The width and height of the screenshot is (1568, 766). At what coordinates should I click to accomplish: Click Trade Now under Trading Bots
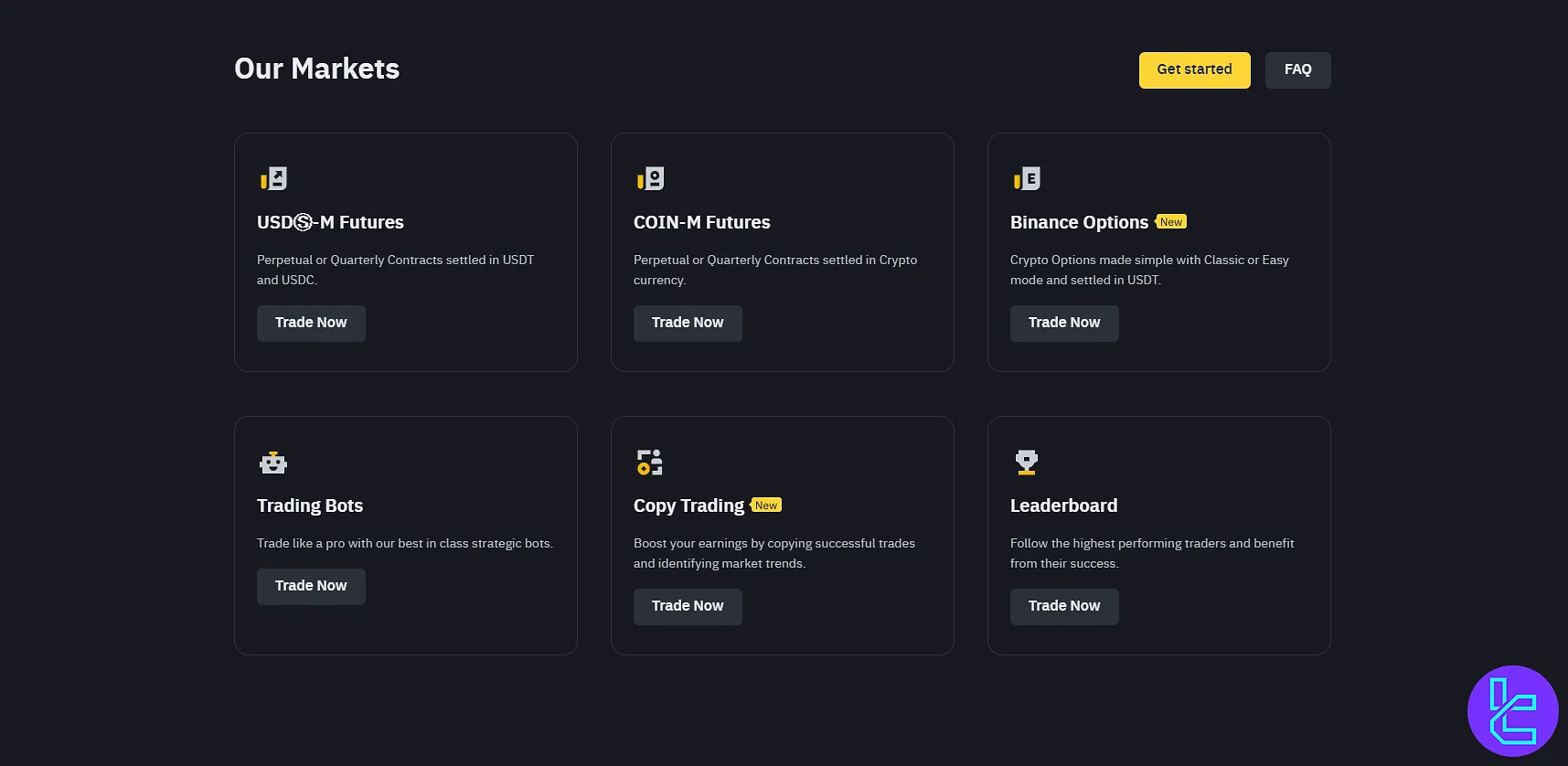pyautogui.click(x=311, y=587)
